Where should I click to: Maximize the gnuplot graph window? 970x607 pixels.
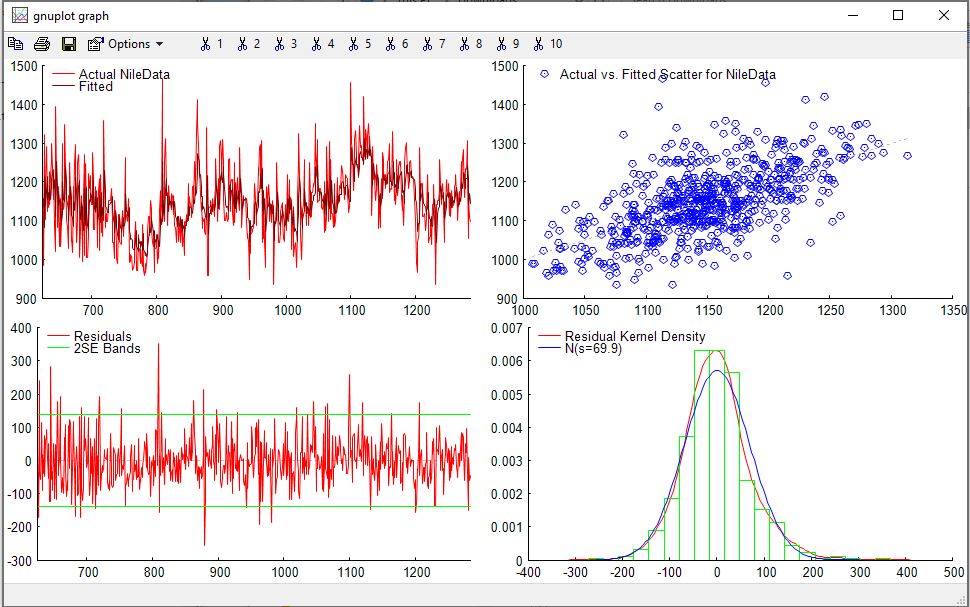tap(897, 15)
